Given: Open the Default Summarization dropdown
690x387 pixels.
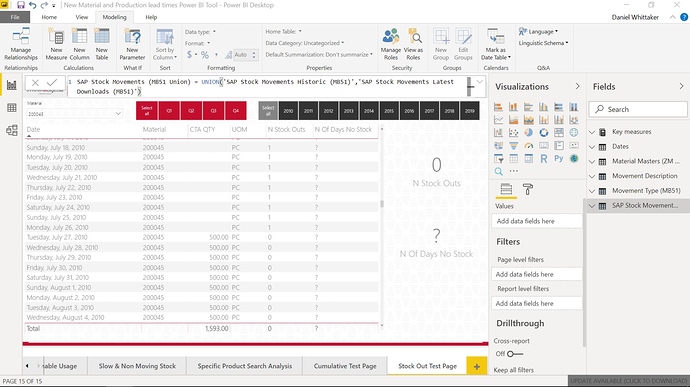Looking at the screenshot, I should 319,55.
